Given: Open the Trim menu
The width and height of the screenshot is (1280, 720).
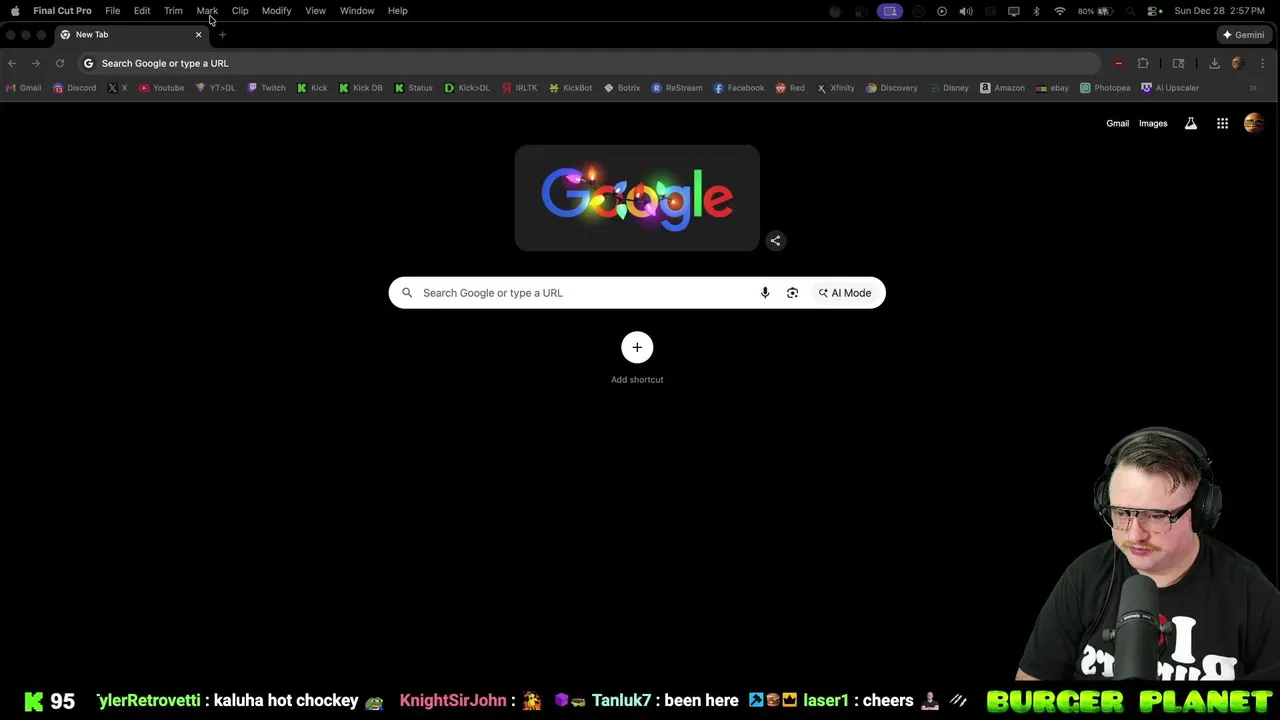Looking at the screenshot, I should [173, 11].
